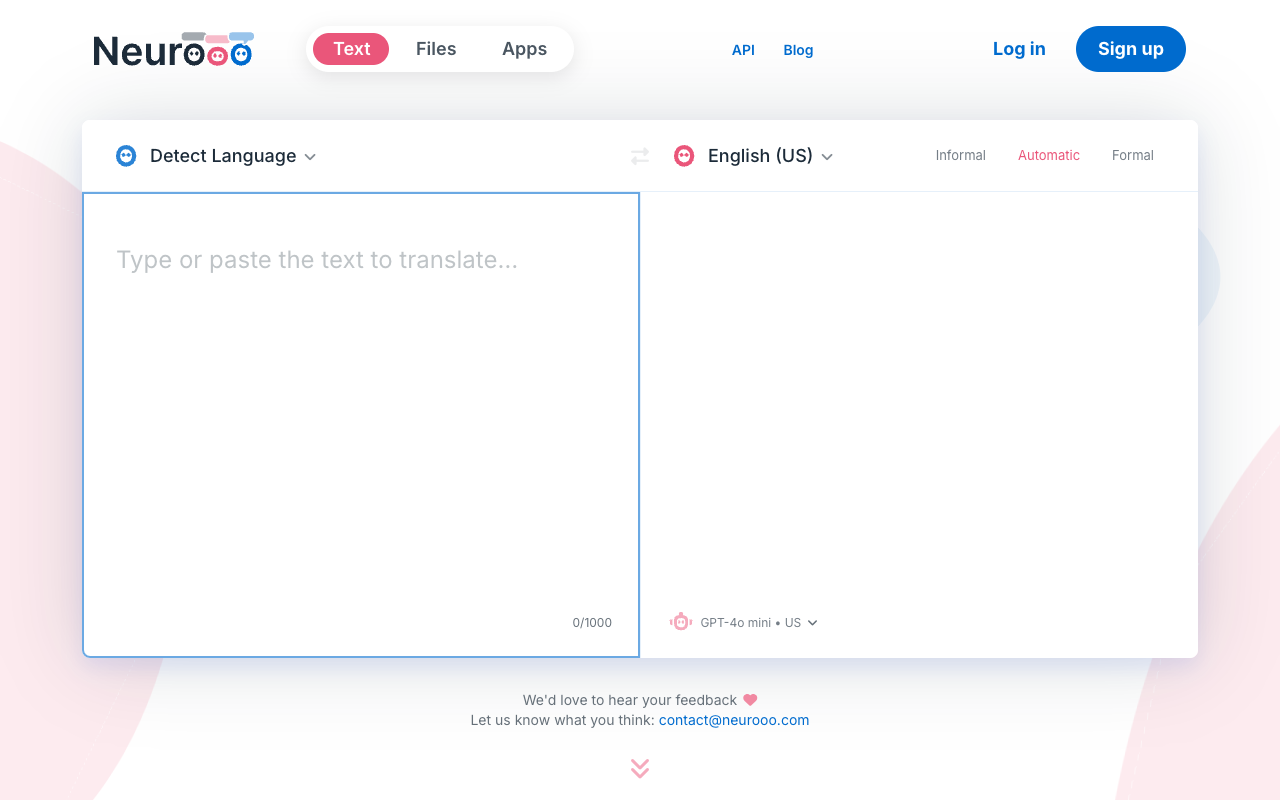Switch to the Apps tab
Image resolution: width=1280 pixels, height=800 pixels.
coord(524,49)
